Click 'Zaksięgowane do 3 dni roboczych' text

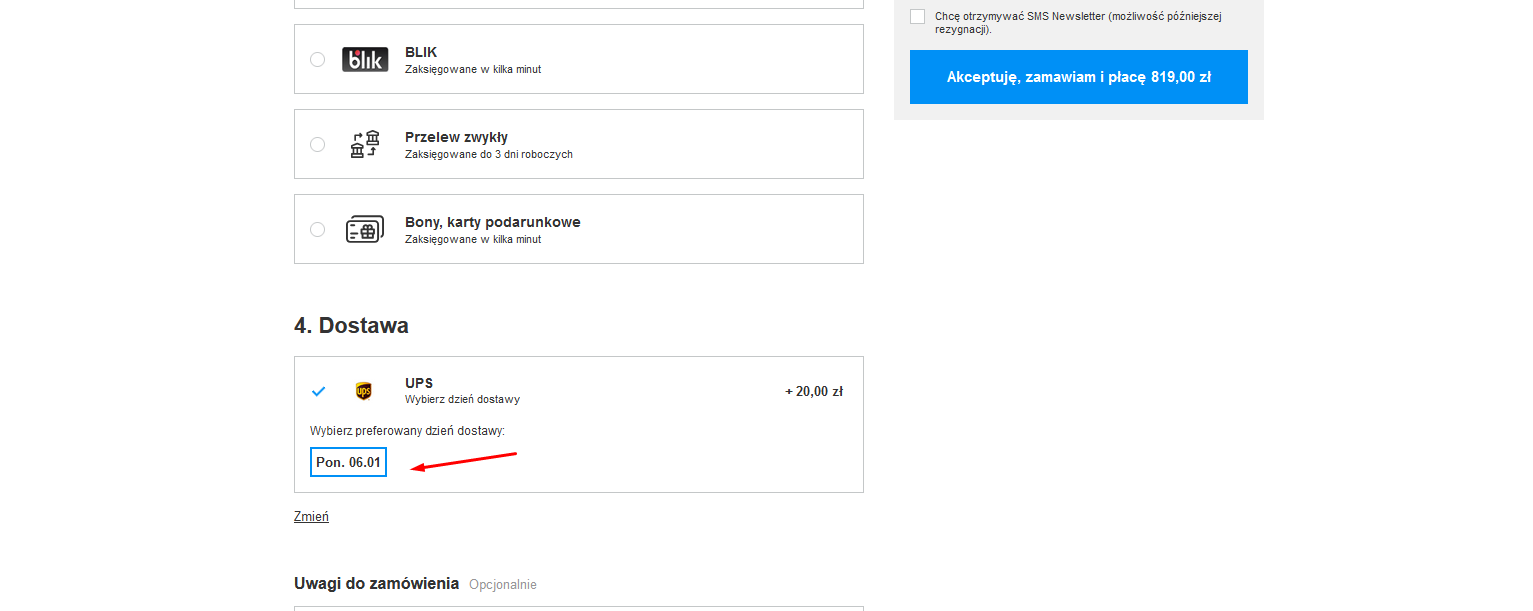point(489,155)
